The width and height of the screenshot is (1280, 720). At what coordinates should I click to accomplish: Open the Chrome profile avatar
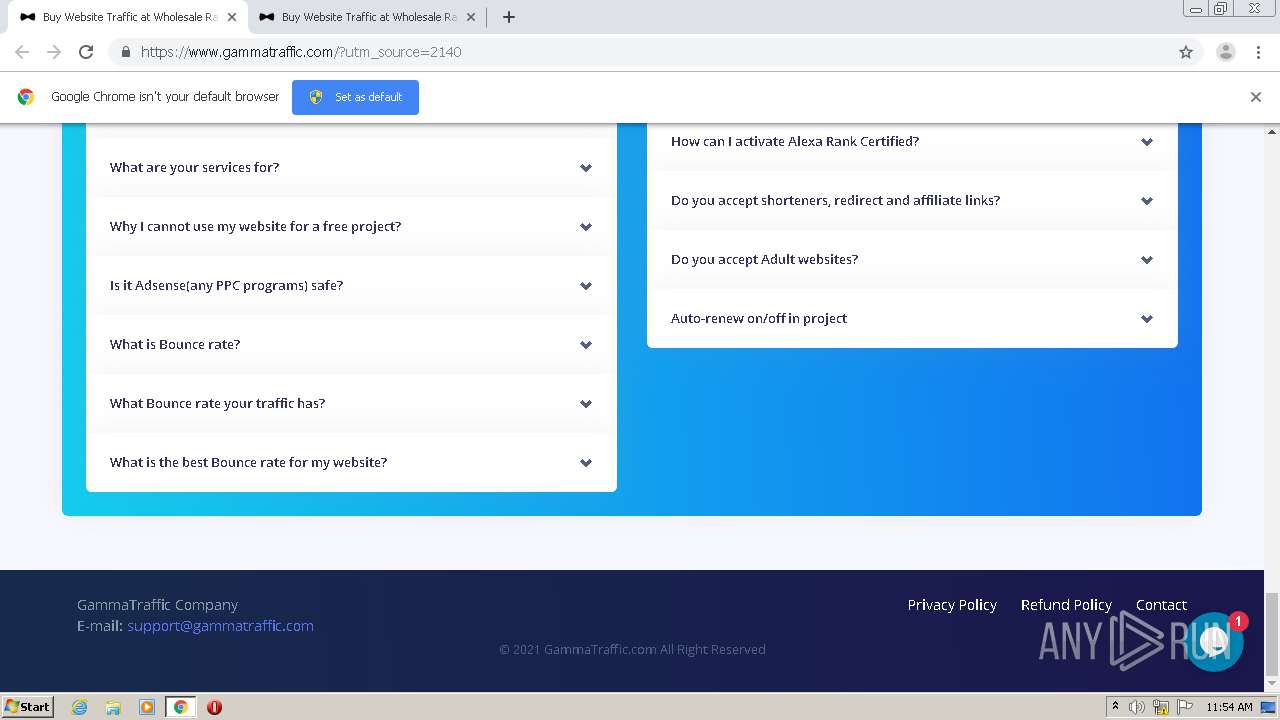point(1225,52)
